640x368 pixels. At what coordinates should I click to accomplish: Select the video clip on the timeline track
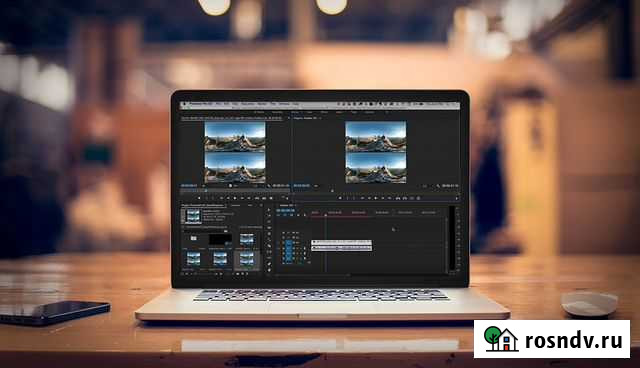(x=342, y=242)
